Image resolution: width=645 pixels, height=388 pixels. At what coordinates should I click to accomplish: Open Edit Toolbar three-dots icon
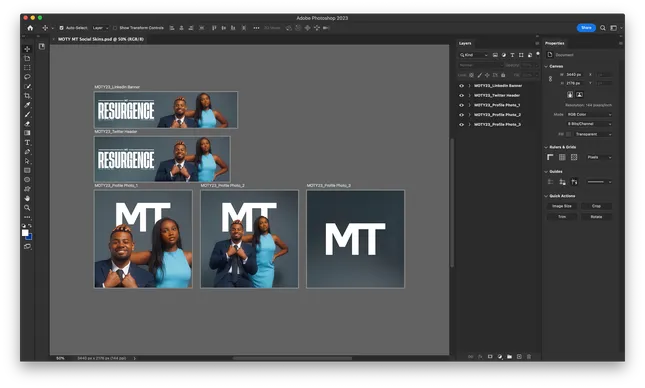(27, 217)
